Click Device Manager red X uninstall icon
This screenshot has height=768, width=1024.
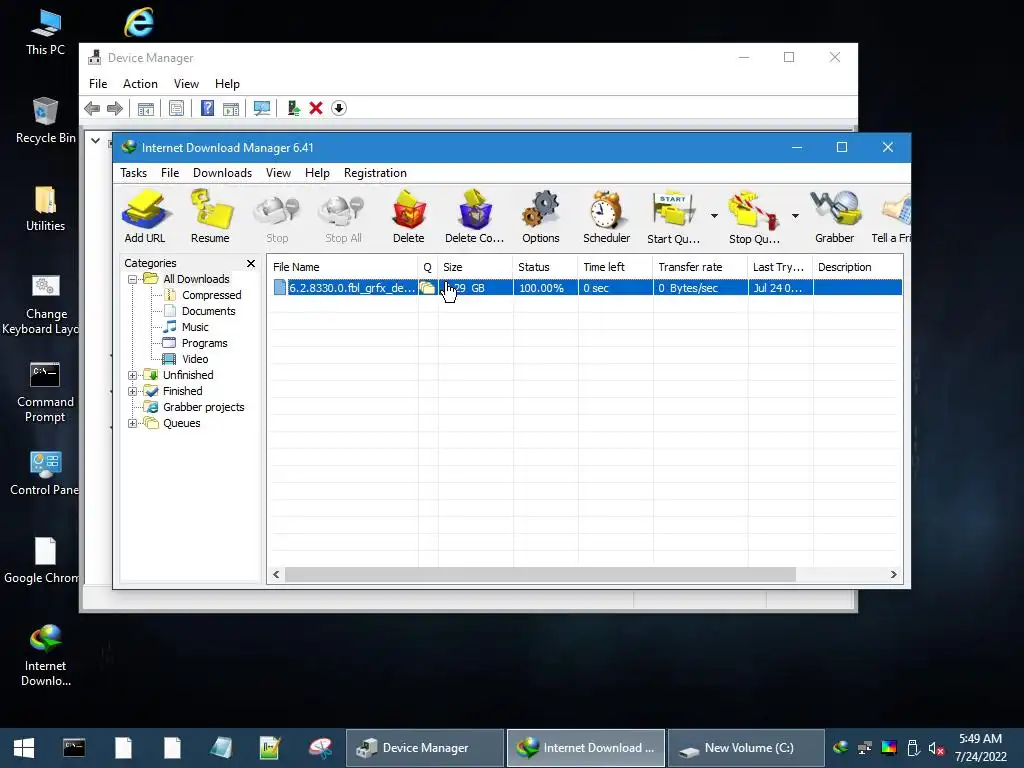(316, 108)
